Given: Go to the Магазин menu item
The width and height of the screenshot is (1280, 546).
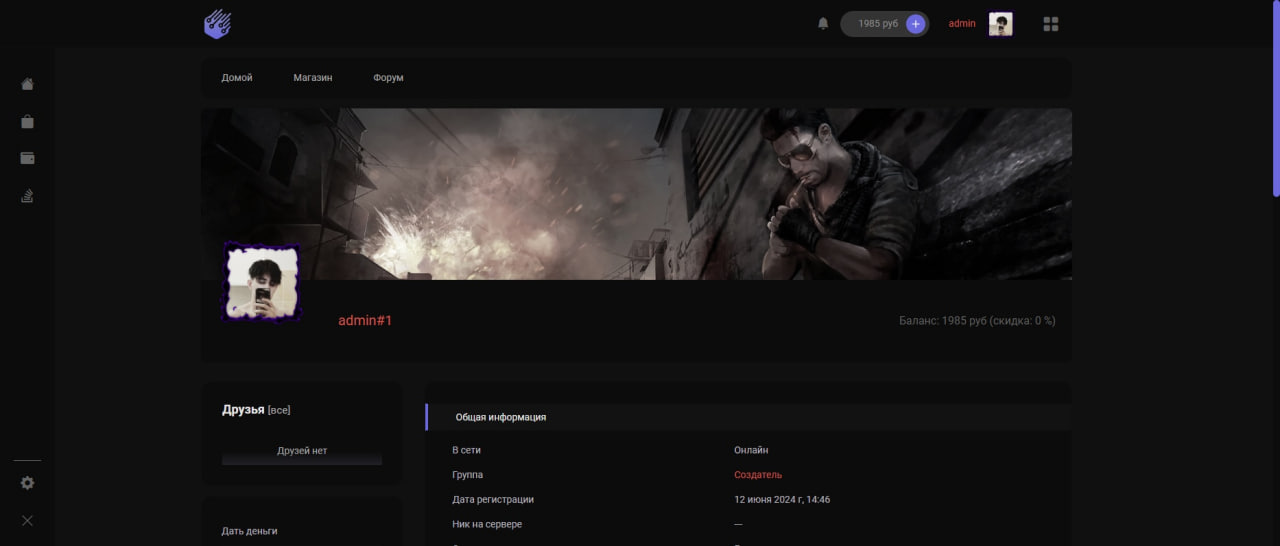Looking at the screenshot, I should tap(313, 78).
